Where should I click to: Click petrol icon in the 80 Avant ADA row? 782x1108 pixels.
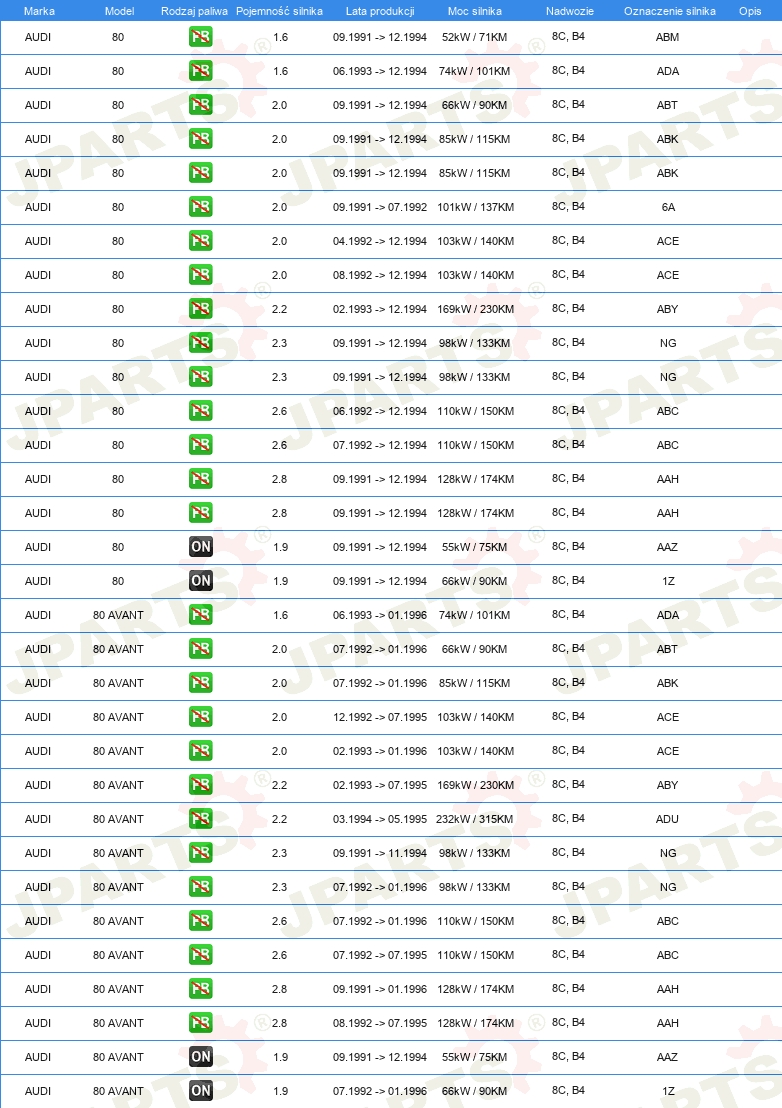[201, 615]
